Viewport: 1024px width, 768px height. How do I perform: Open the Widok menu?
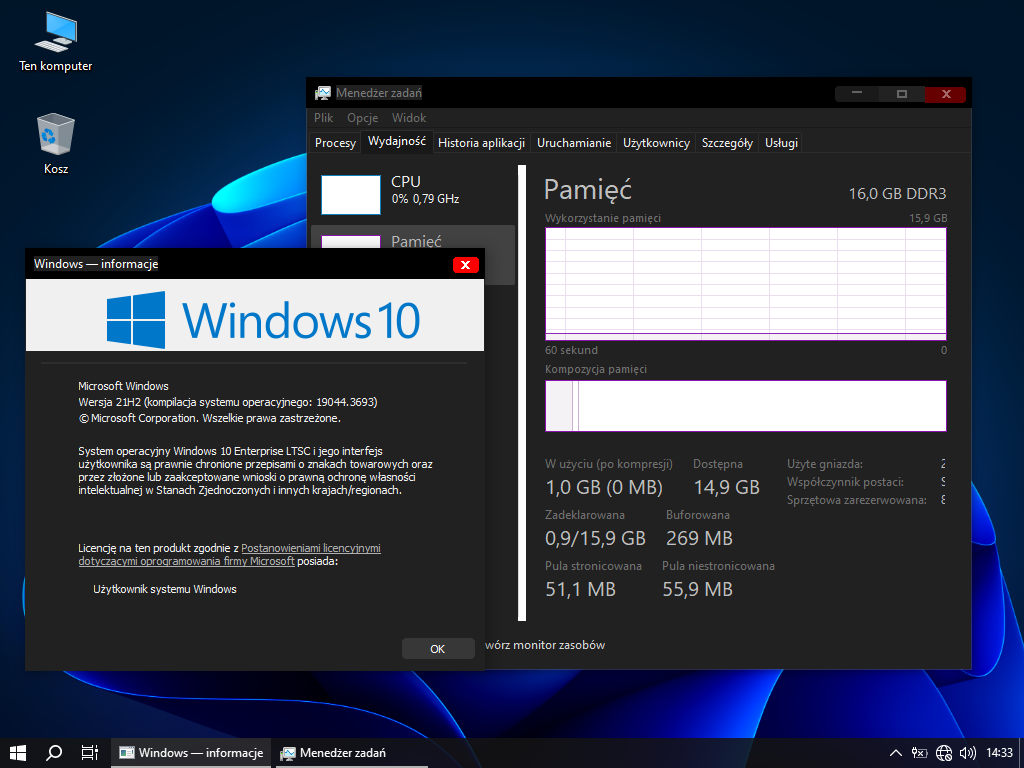pos(409,118)
